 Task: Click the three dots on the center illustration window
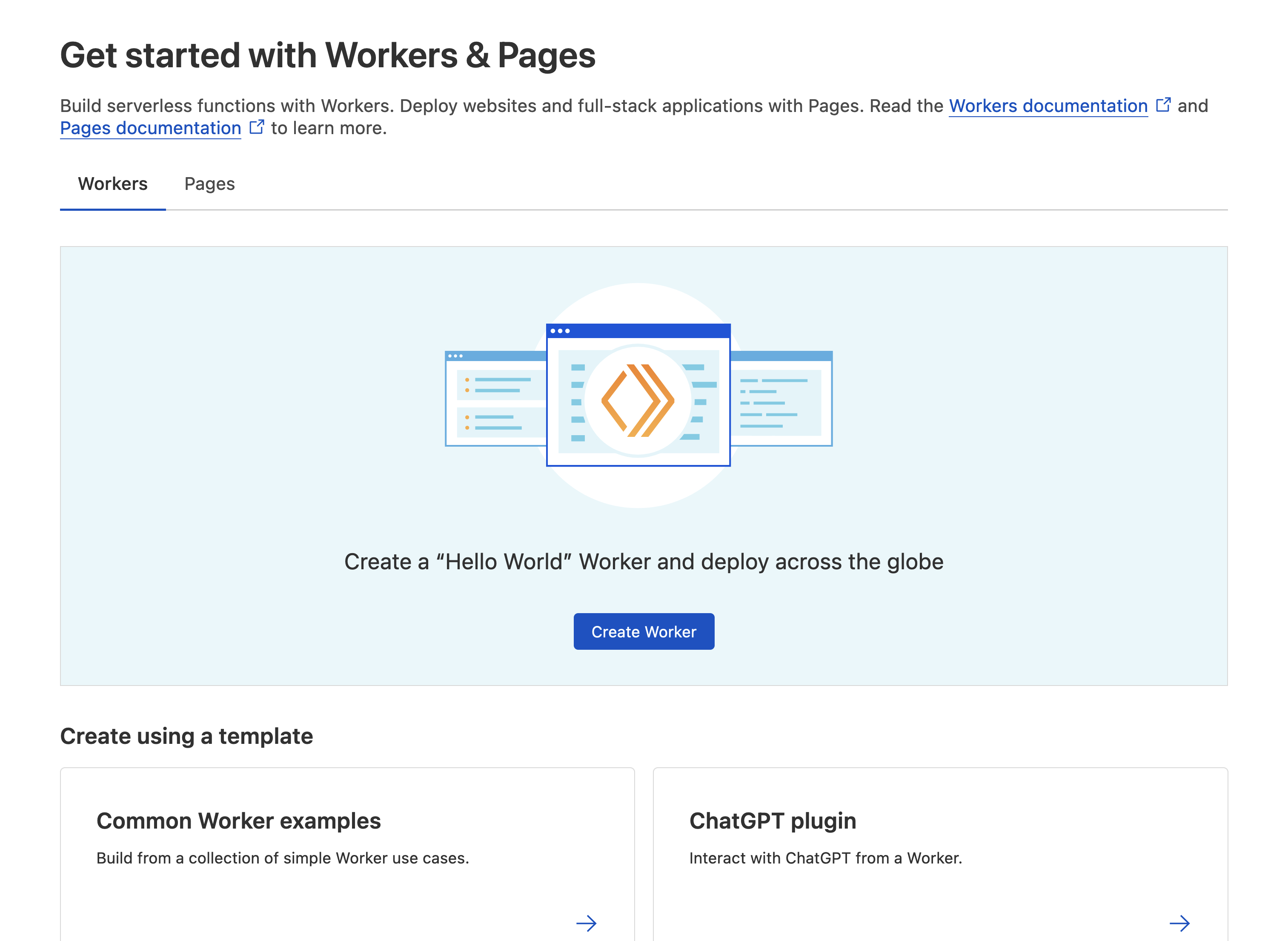pos(560,331)
